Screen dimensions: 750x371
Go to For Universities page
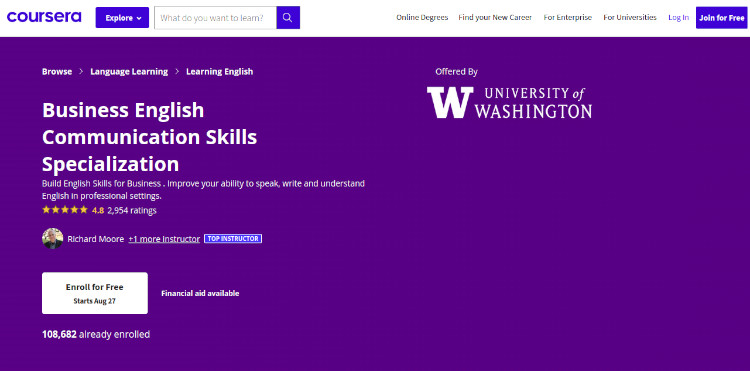pyautogui.click(x=629, y=18)
